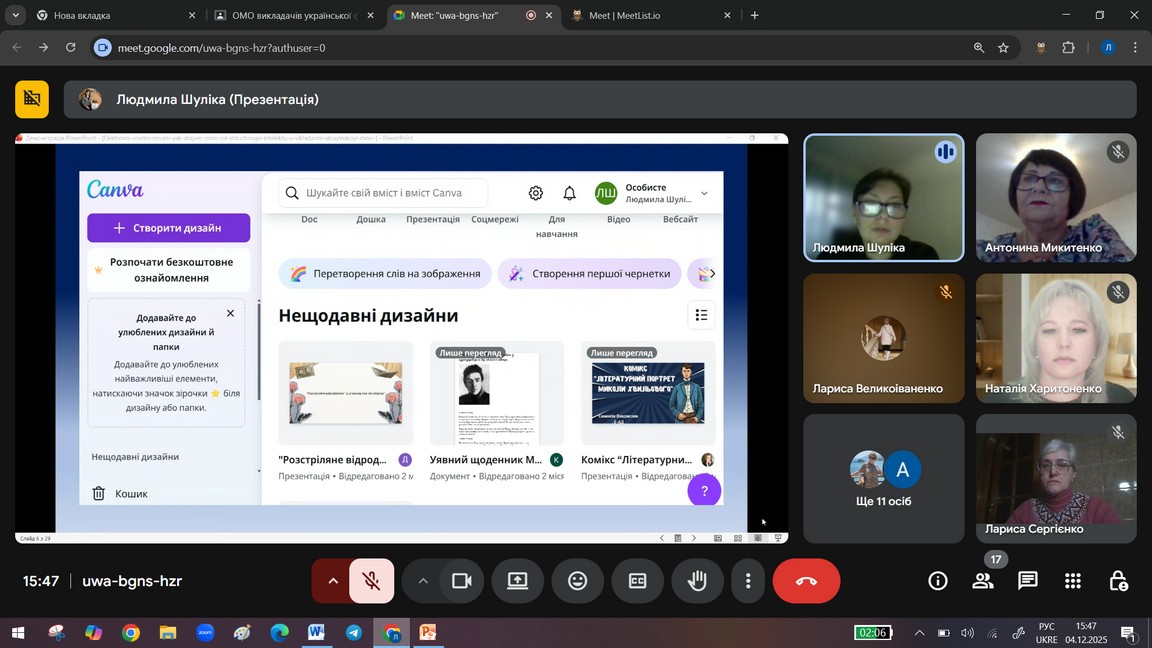
Task: Open meeting details info icon
Action: point(938,581)
